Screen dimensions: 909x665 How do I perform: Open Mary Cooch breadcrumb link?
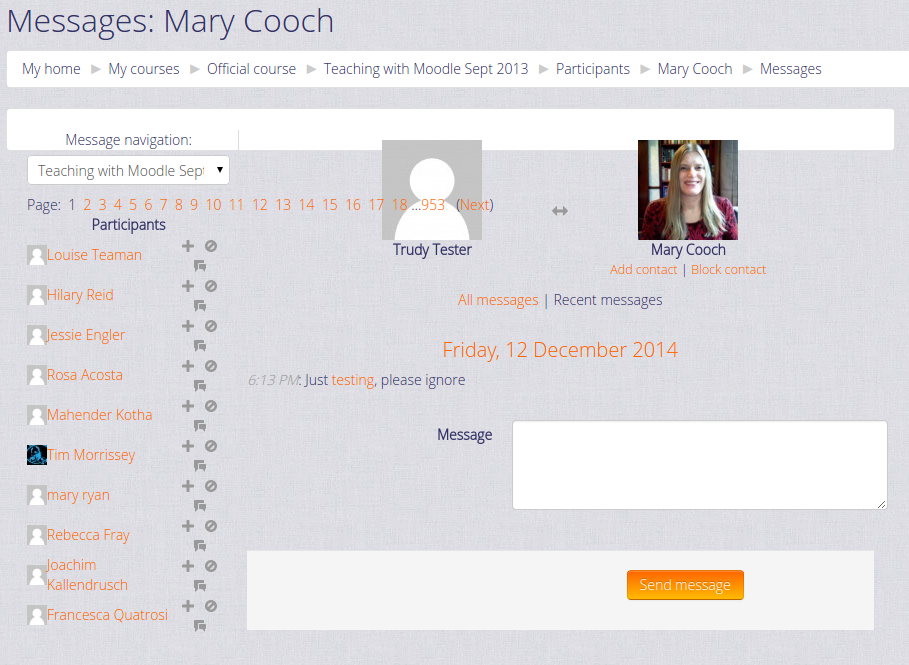tap(695, 69)
